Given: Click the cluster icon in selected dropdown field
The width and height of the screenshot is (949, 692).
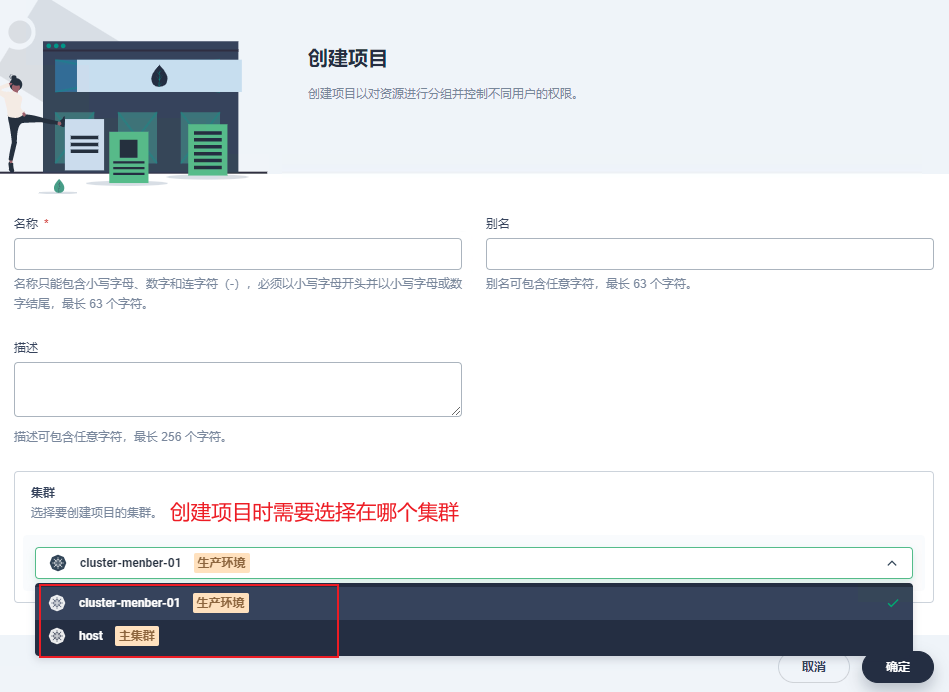Looking at the screenshot, I should coord(58,563).
